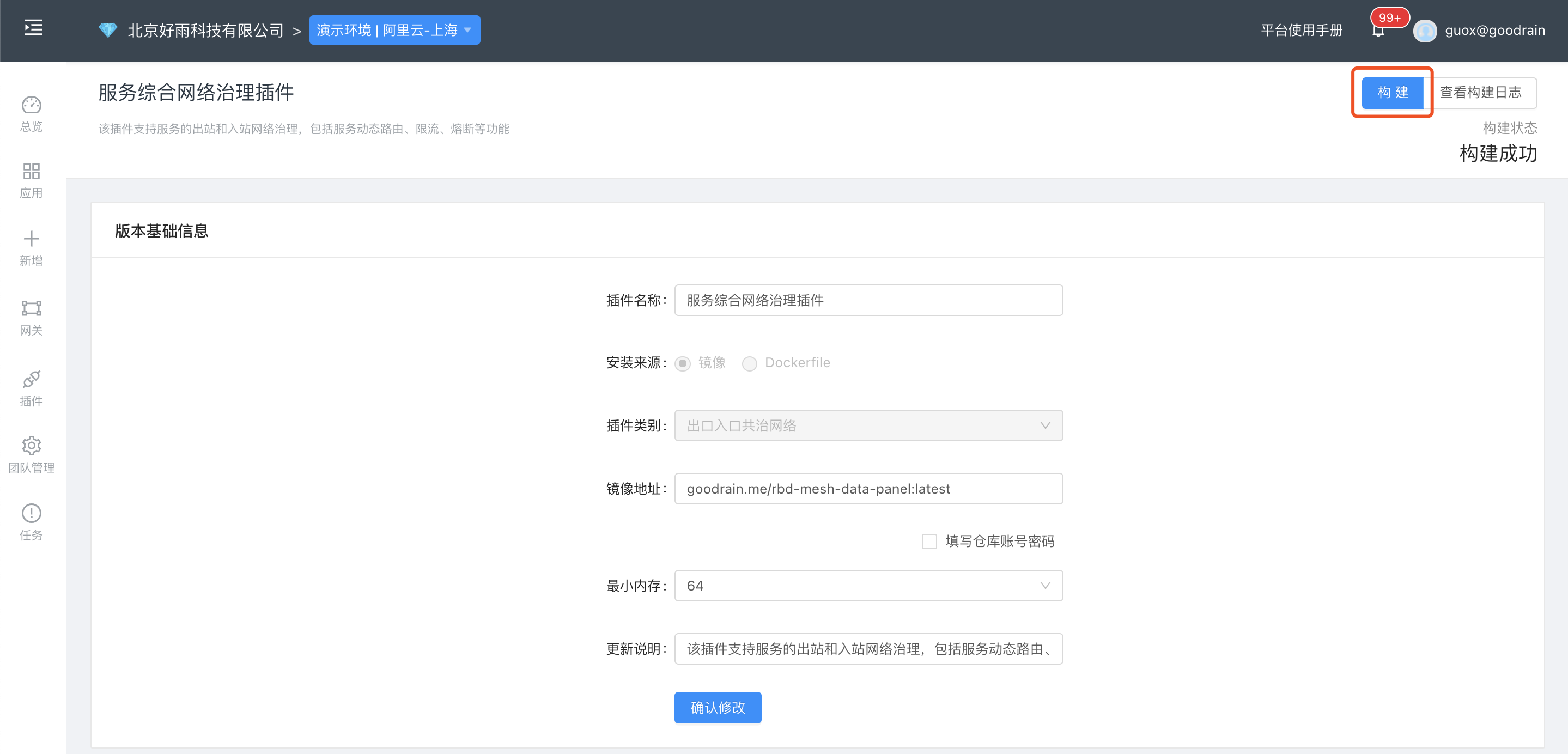Click the guox@goodrain account avatar
Screen dimensions: 1568x754
(x=1425, y=31)
